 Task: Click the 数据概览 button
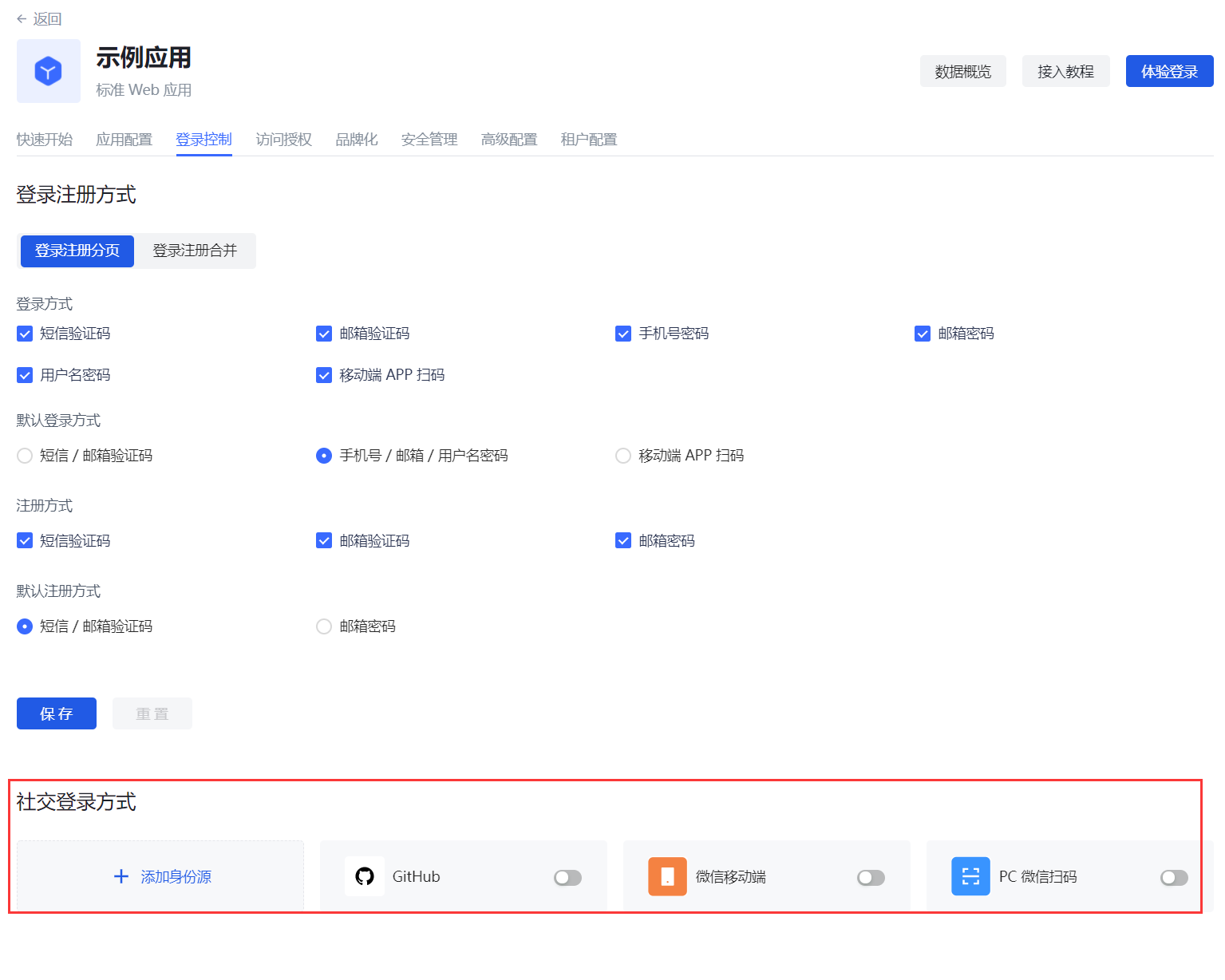962,71
